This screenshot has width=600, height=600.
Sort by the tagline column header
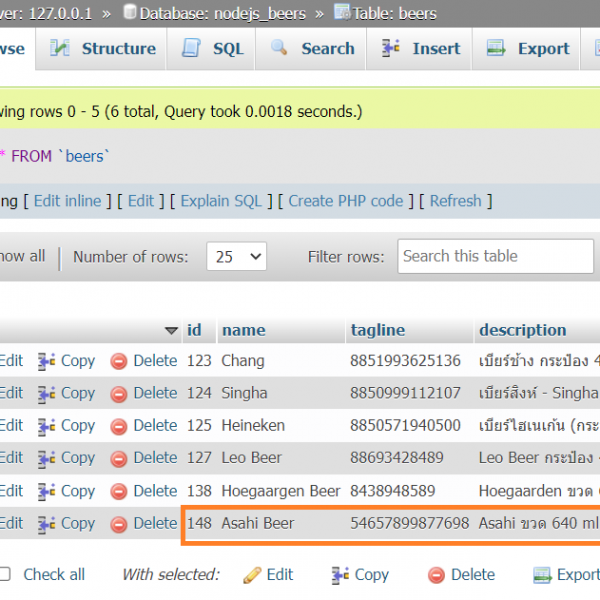[x=378, y=330]
